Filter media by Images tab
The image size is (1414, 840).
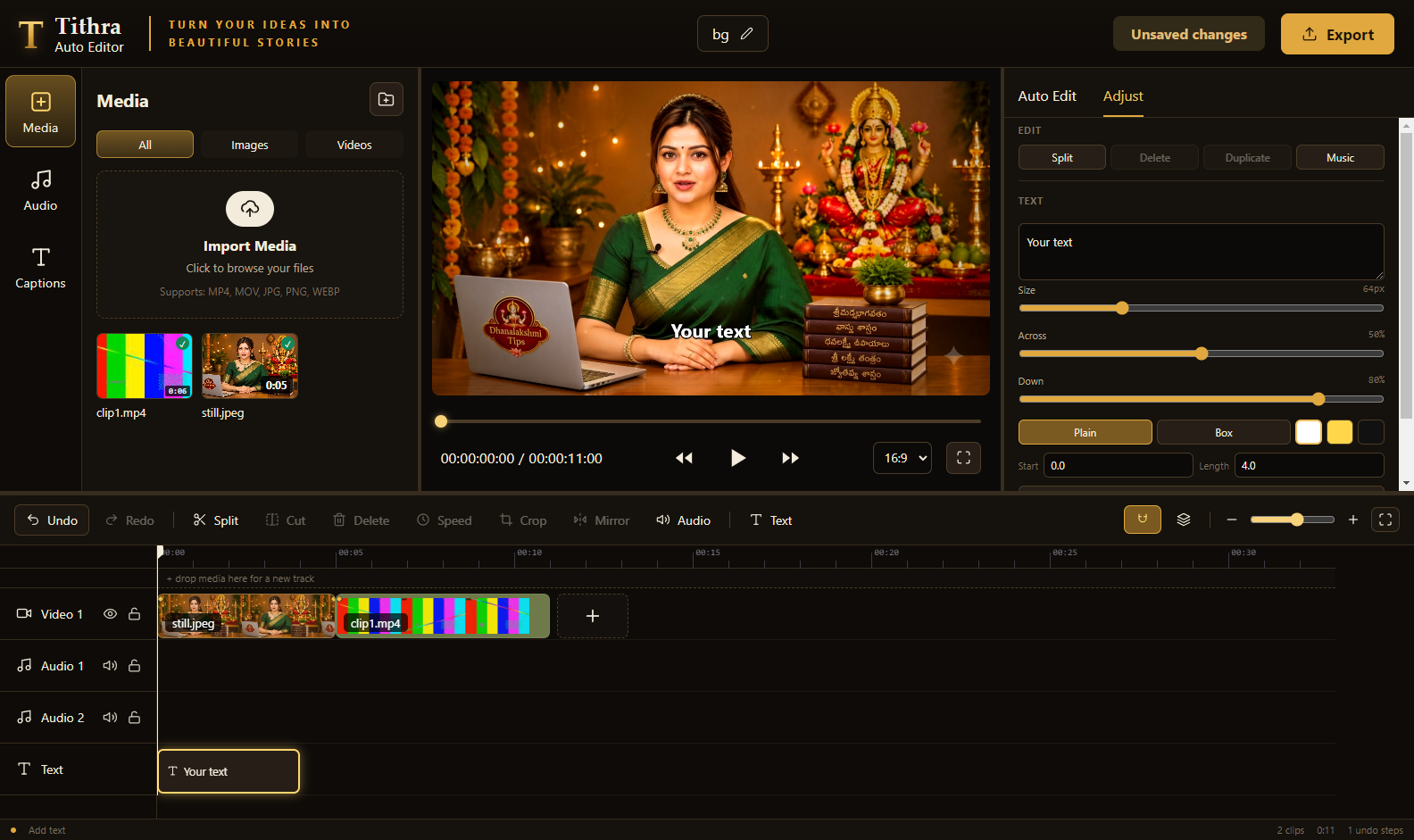click(250, 145)
